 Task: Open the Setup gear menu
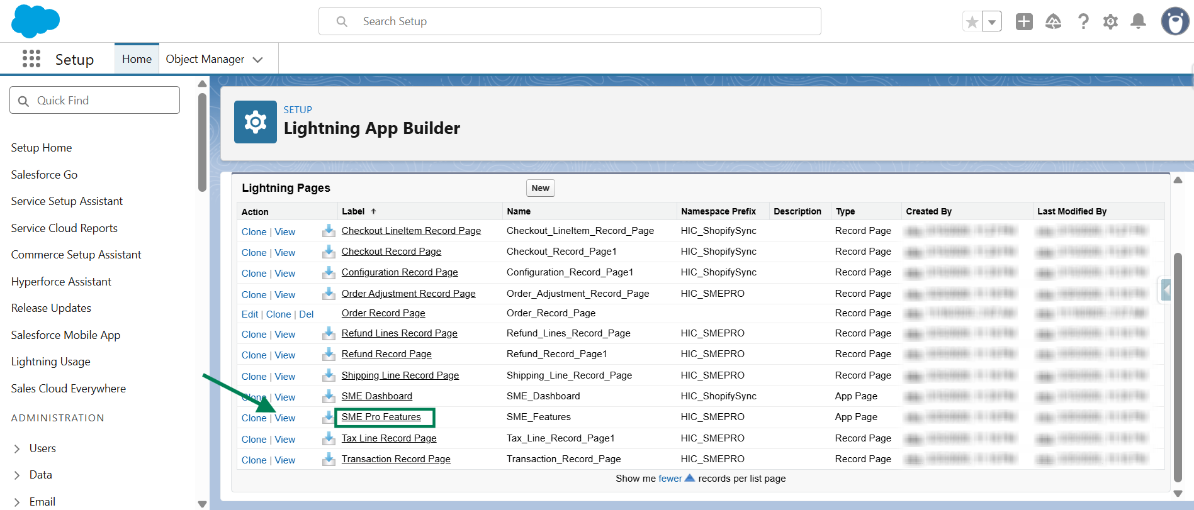(x=1110, y=21)
